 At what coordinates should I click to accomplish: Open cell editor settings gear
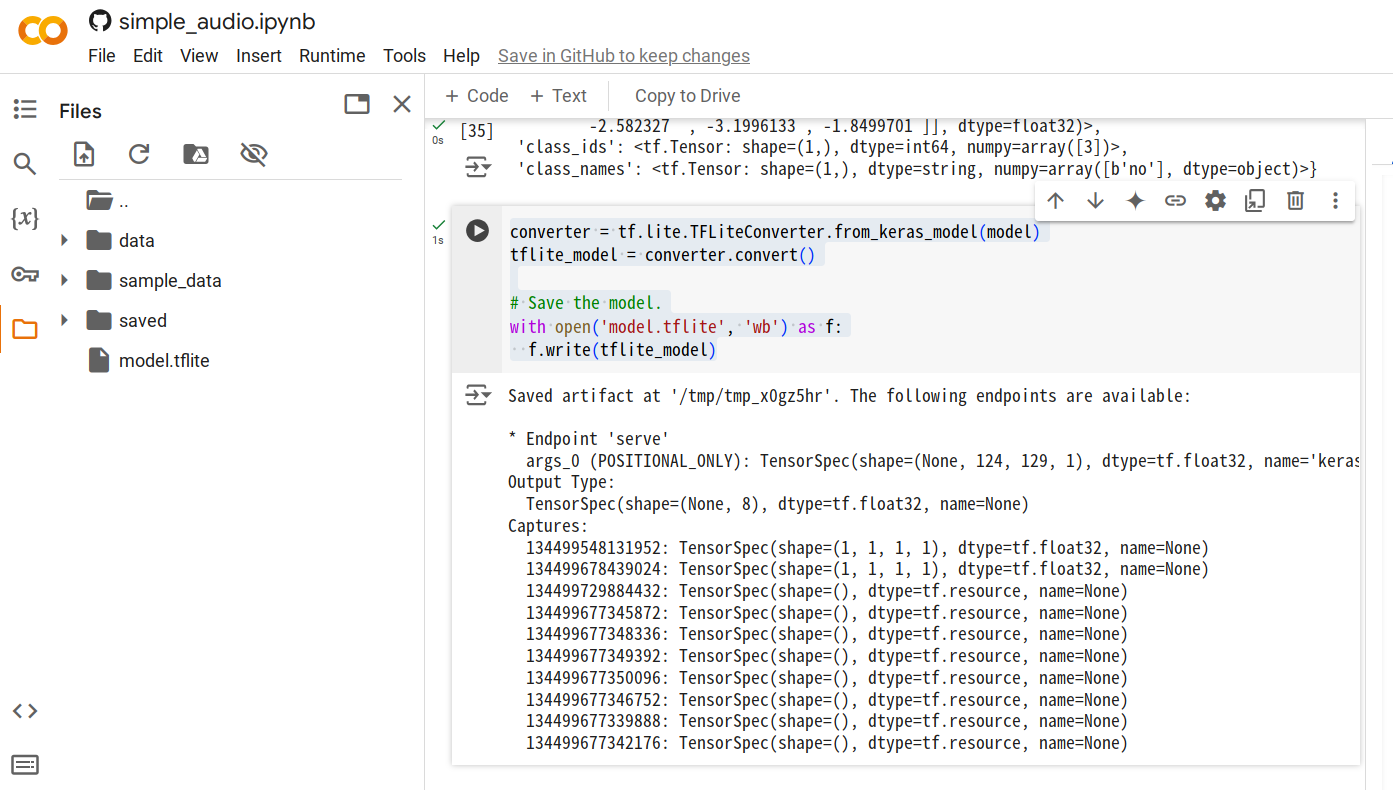point(1215,201)
